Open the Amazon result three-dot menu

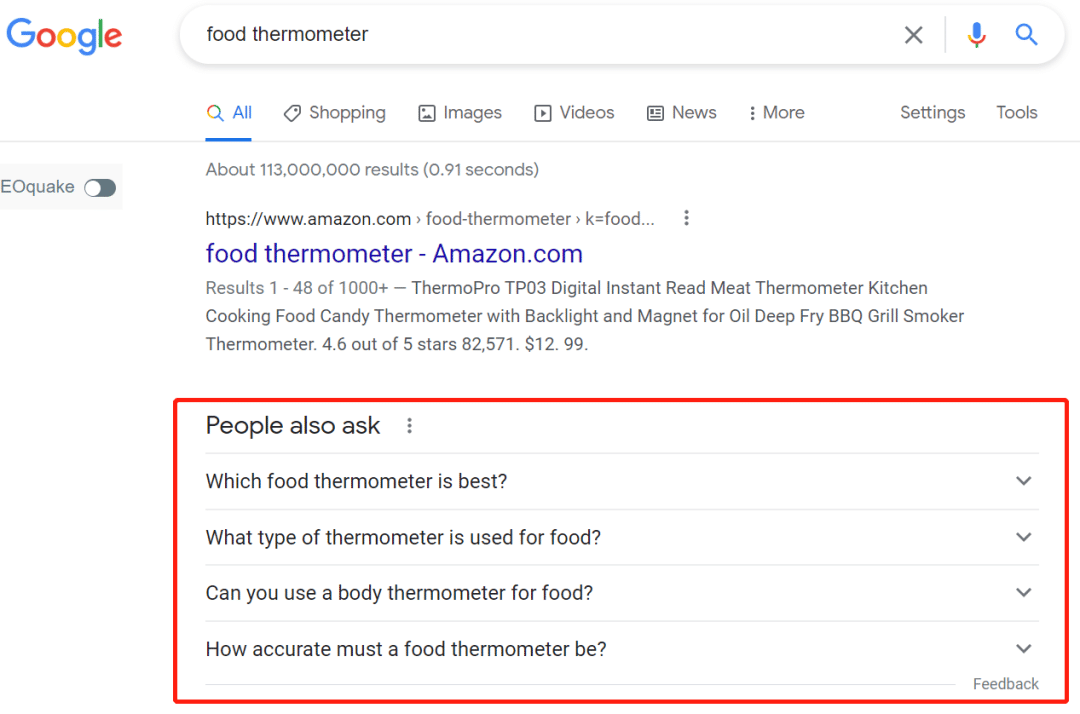pos(686,218)
